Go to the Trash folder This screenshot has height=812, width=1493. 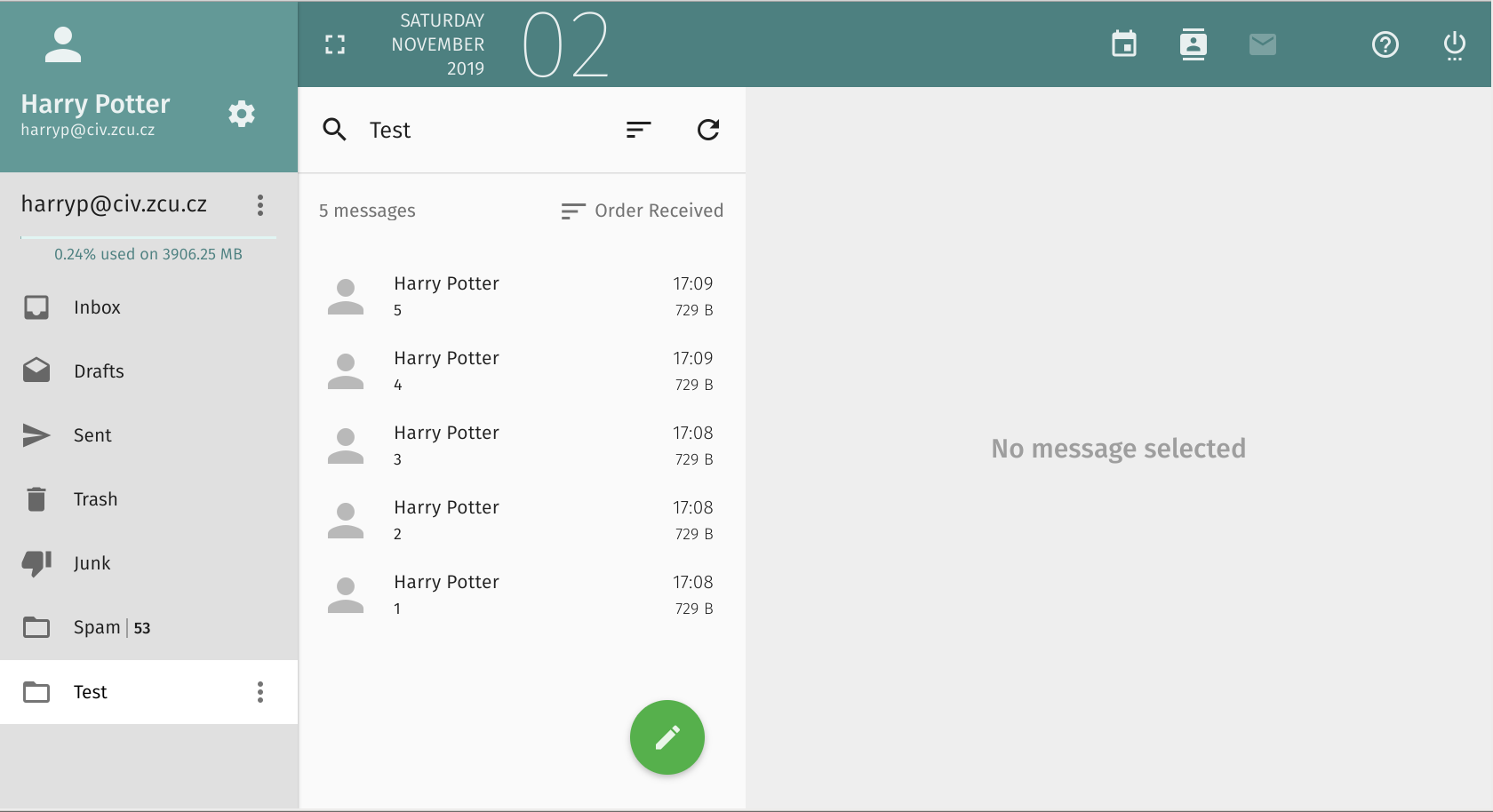point(95,499)
